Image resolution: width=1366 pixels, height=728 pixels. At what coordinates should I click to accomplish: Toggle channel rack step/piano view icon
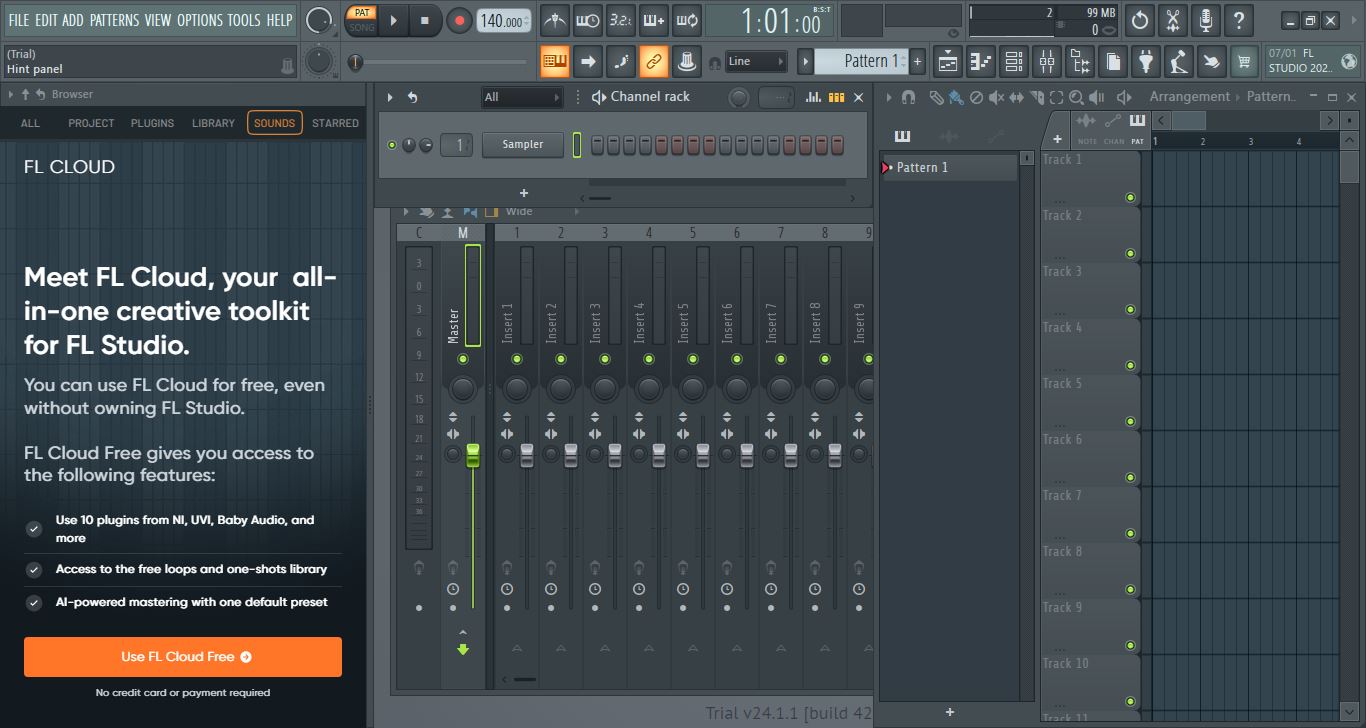click(836, 97)
